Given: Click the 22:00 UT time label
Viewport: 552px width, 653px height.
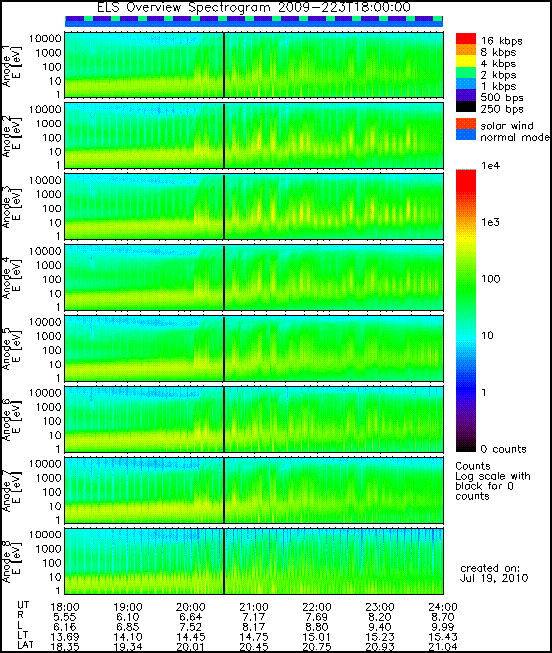Looking at the screenshot, I should point(317,607).
